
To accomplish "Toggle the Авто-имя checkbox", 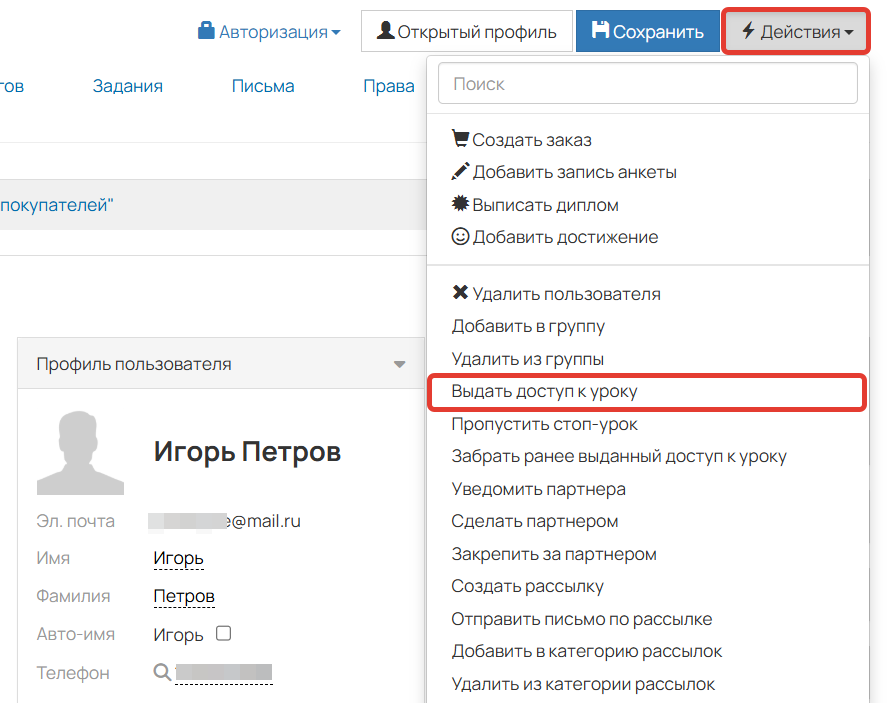I will (223, 633).
